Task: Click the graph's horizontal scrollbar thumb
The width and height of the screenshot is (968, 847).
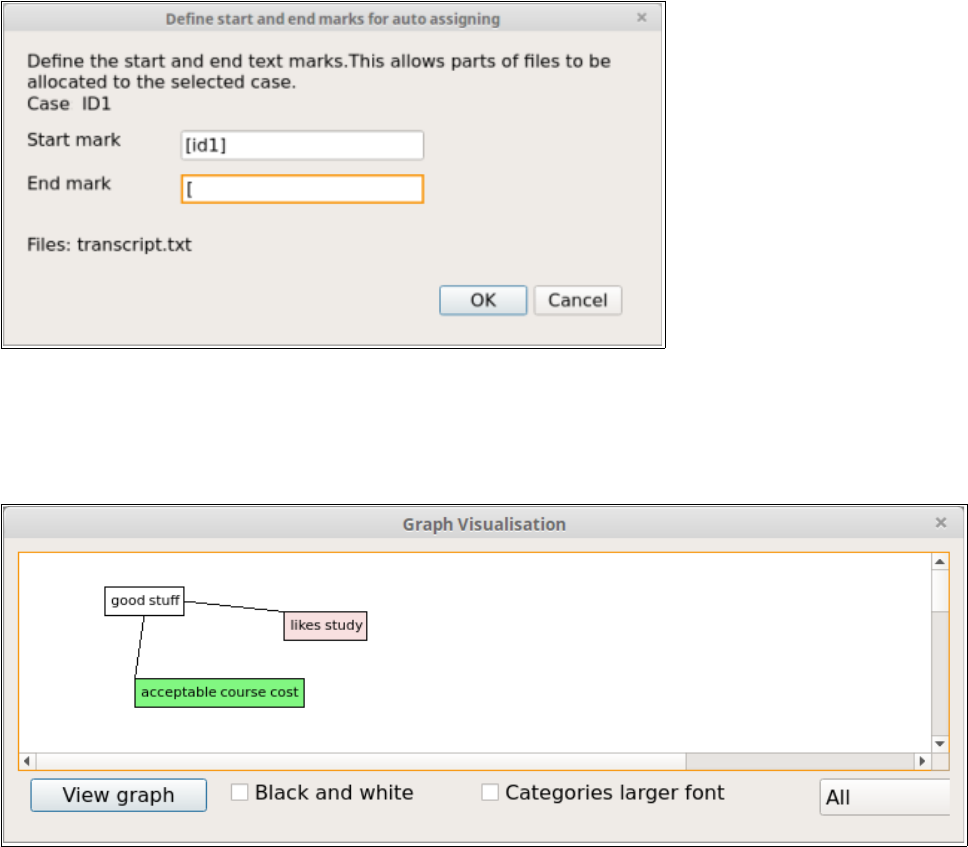Action: point(360,761)
